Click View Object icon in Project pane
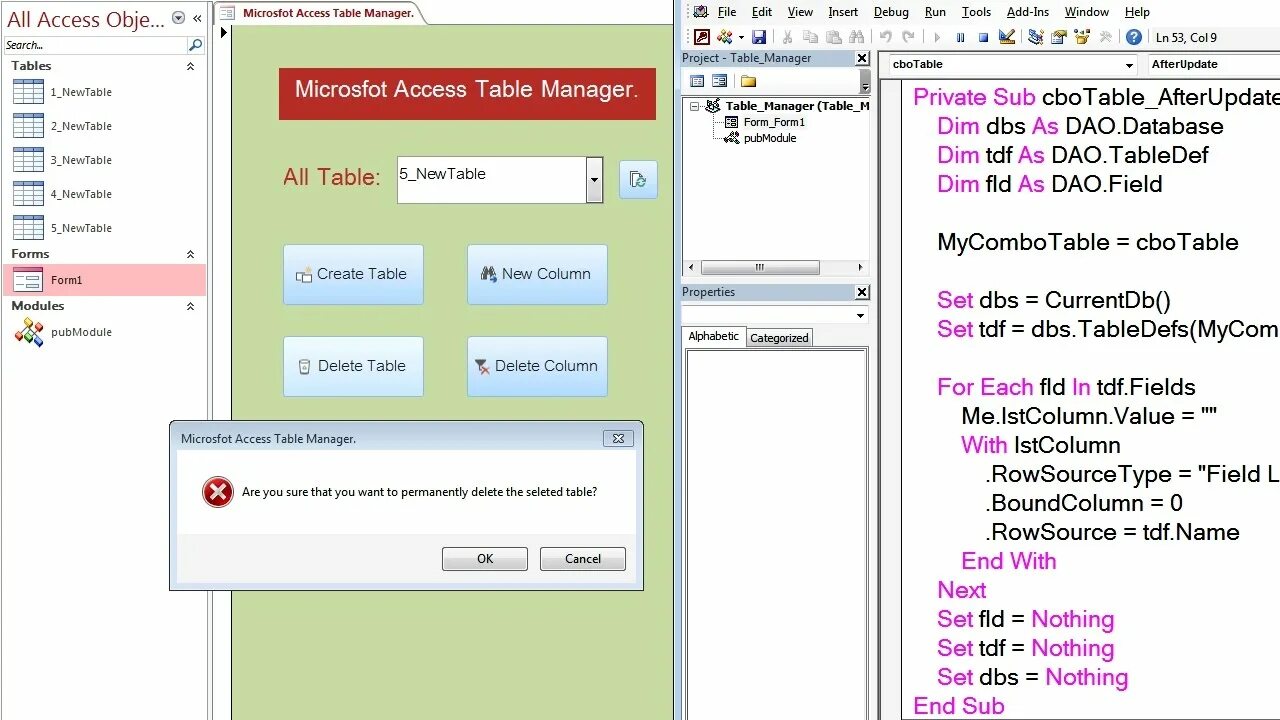Image resolution: width=1280 pixels, height=720 pixels. (x=719, y=81)
